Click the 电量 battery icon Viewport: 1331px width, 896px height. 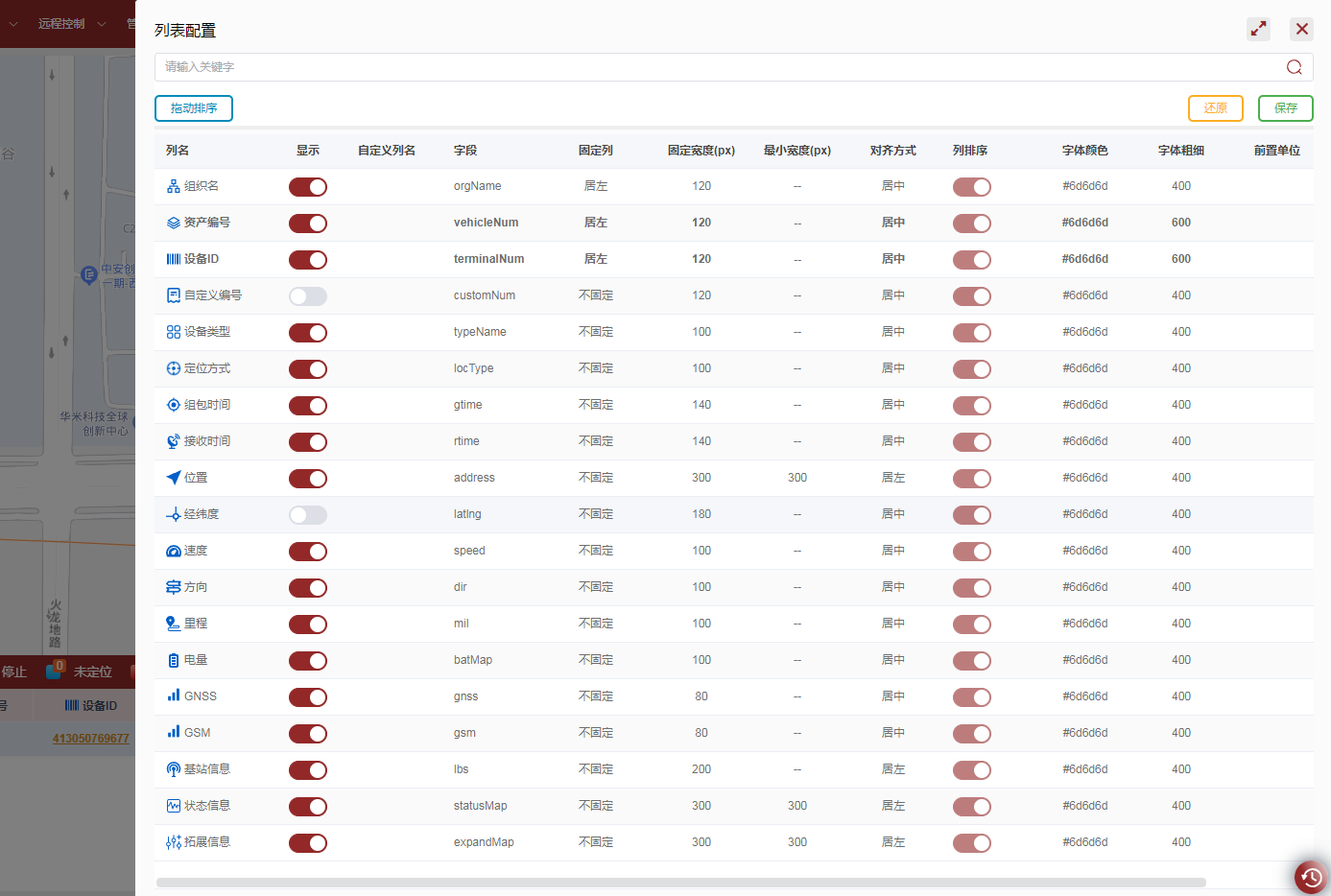[x=174, y=660]
